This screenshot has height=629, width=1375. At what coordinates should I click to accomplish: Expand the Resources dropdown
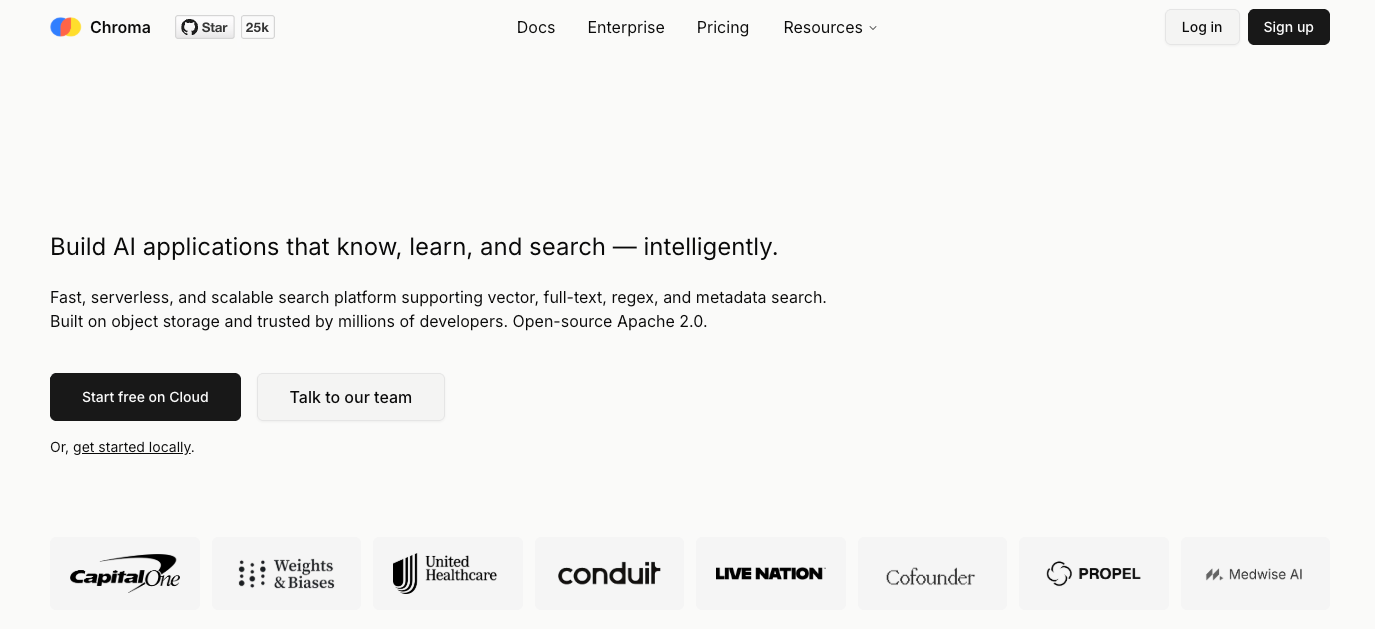(823, 27)
